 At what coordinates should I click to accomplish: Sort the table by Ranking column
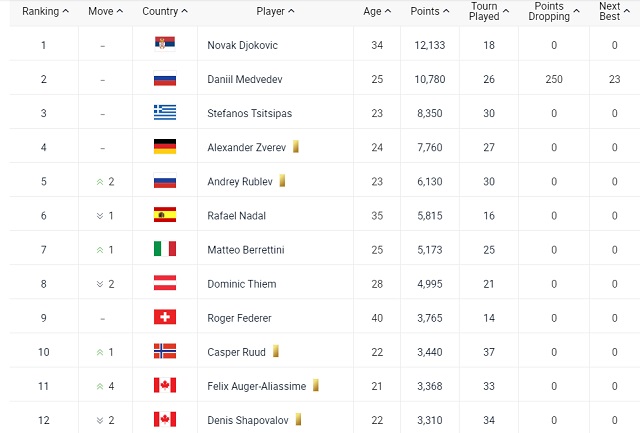click(45, 12)
